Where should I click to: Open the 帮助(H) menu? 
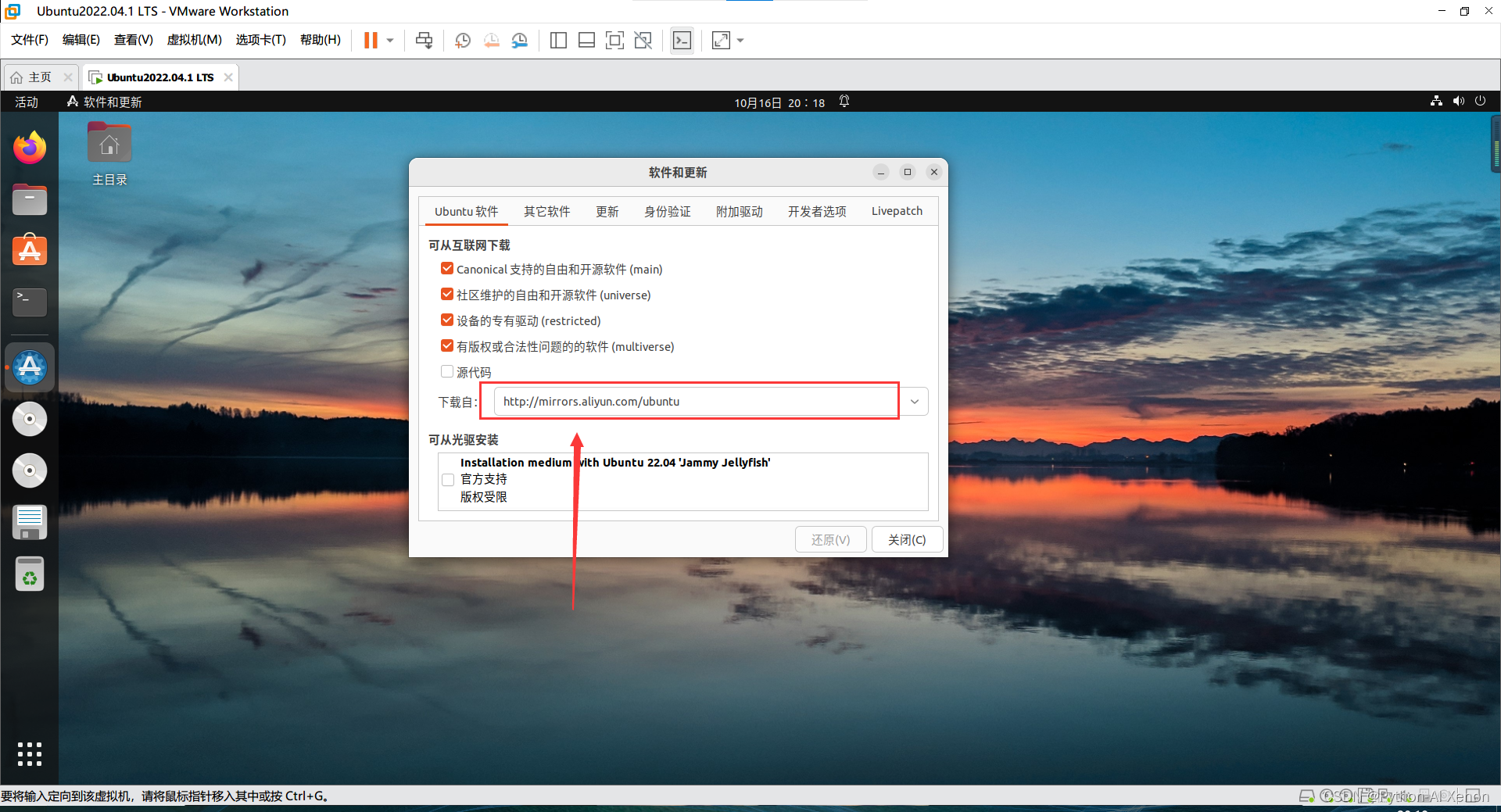coord(321,40)
